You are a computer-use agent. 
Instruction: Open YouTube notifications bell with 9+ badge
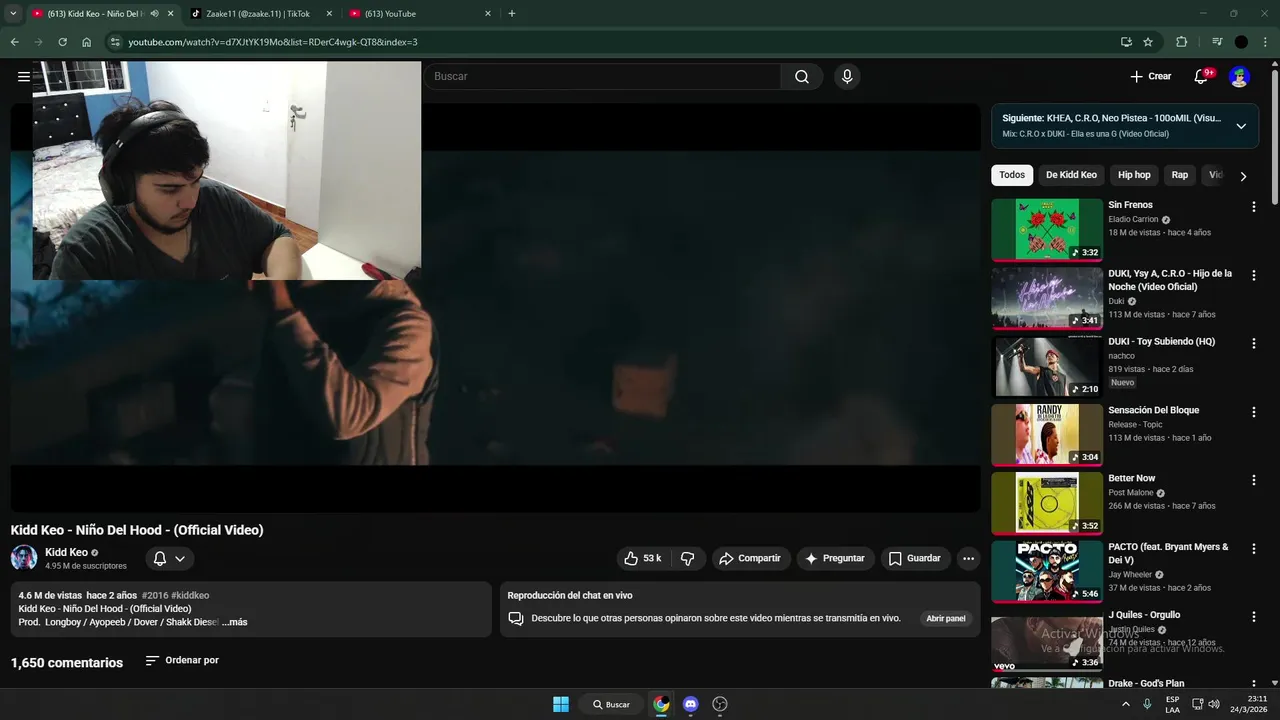tap(1202, 76)
